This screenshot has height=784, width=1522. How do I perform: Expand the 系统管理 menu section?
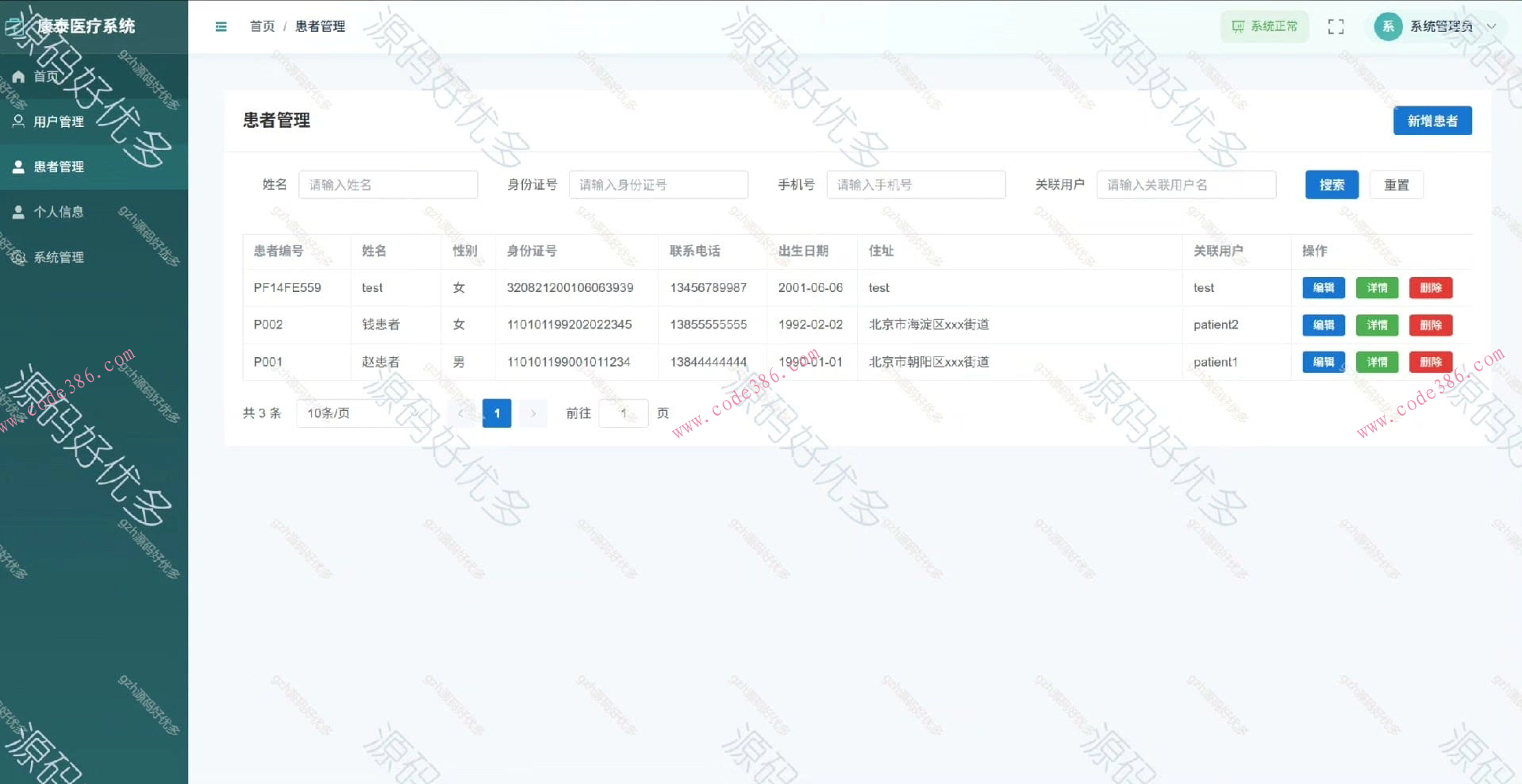[60, 257]
